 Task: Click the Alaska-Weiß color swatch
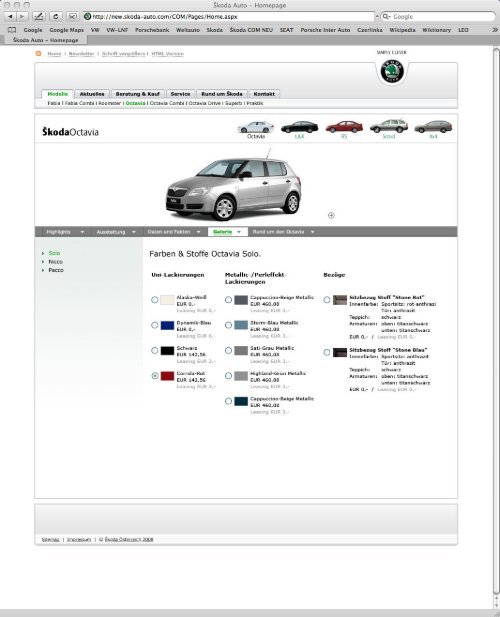(x=167, y=300)
